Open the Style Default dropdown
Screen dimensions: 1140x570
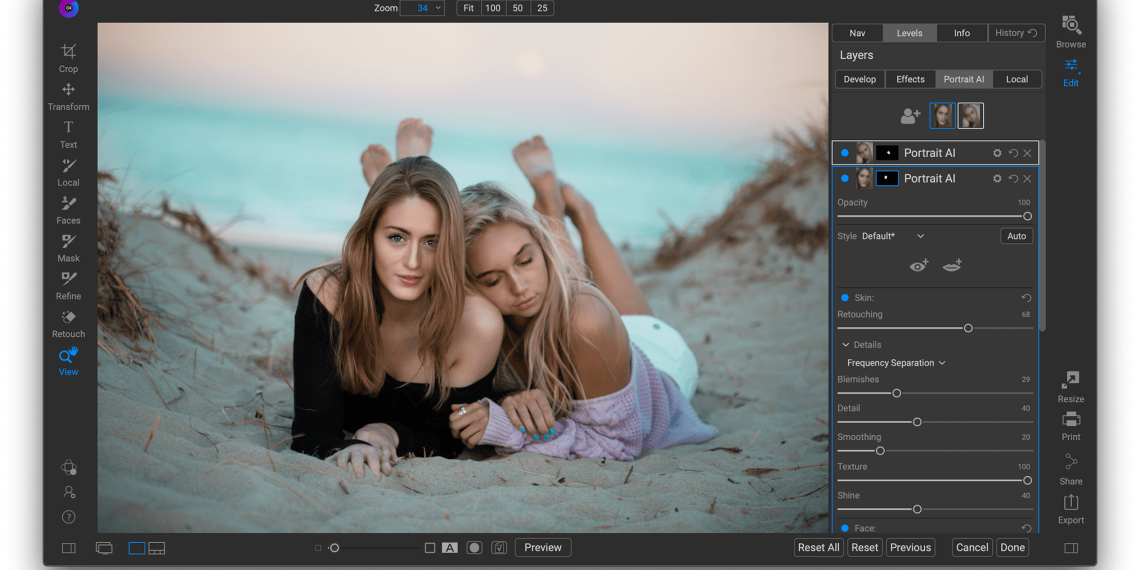click(893, 236)
